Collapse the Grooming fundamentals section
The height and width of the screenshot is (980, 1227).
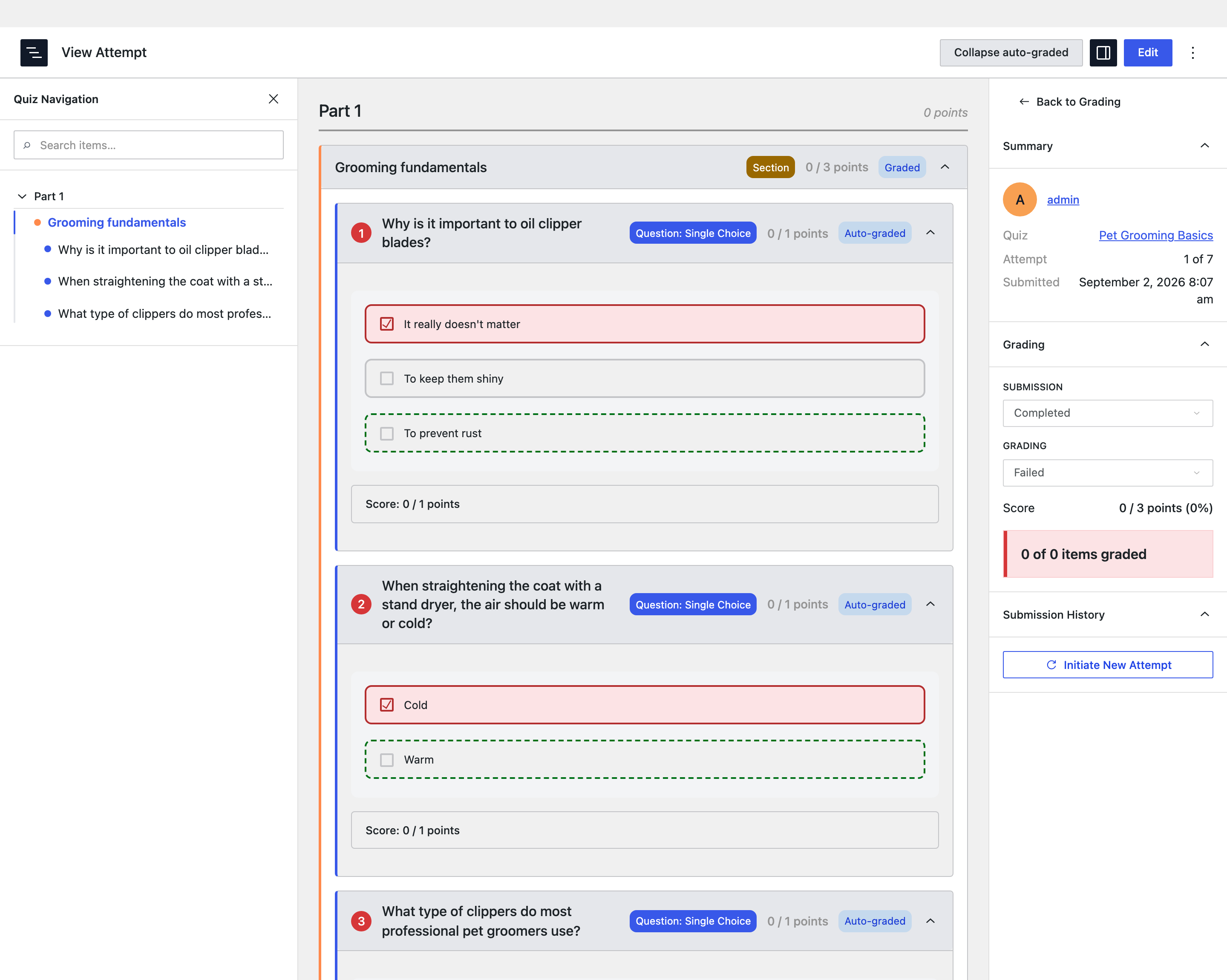[x=945, y=167]
